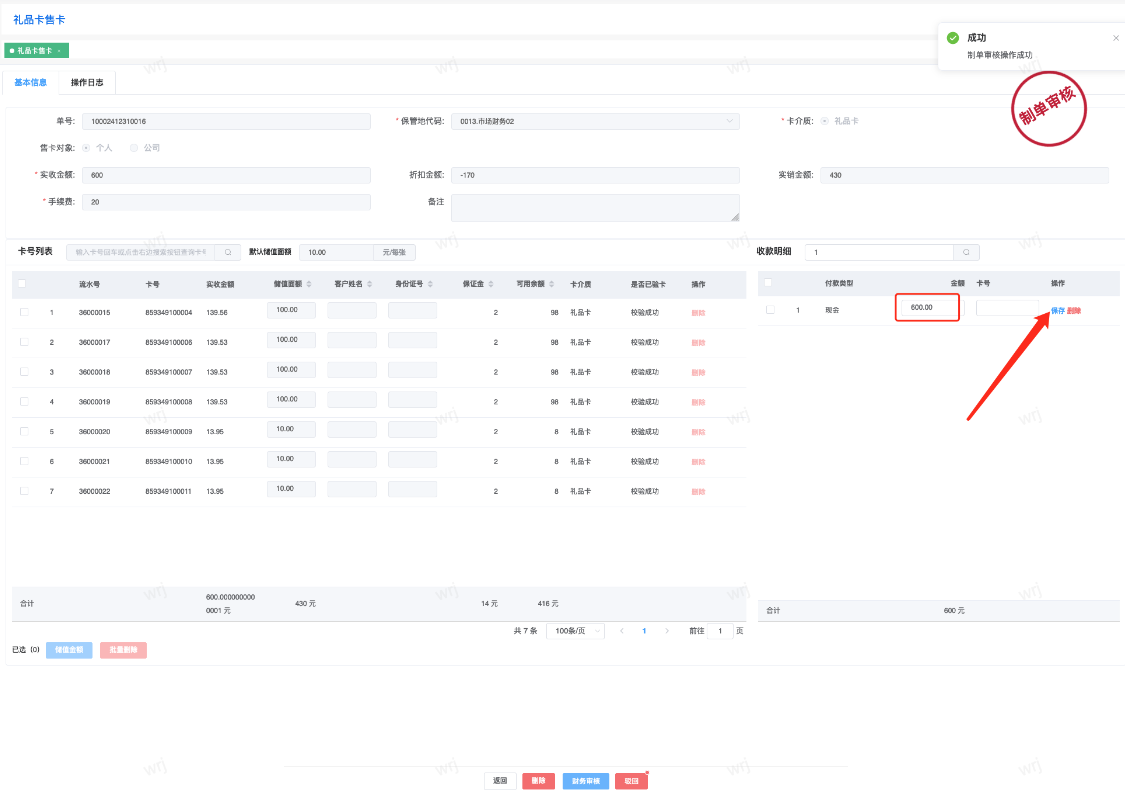Sort the table by 可用余额
This screenshot has height=796, width=1125.
click(x=551, y=284)
